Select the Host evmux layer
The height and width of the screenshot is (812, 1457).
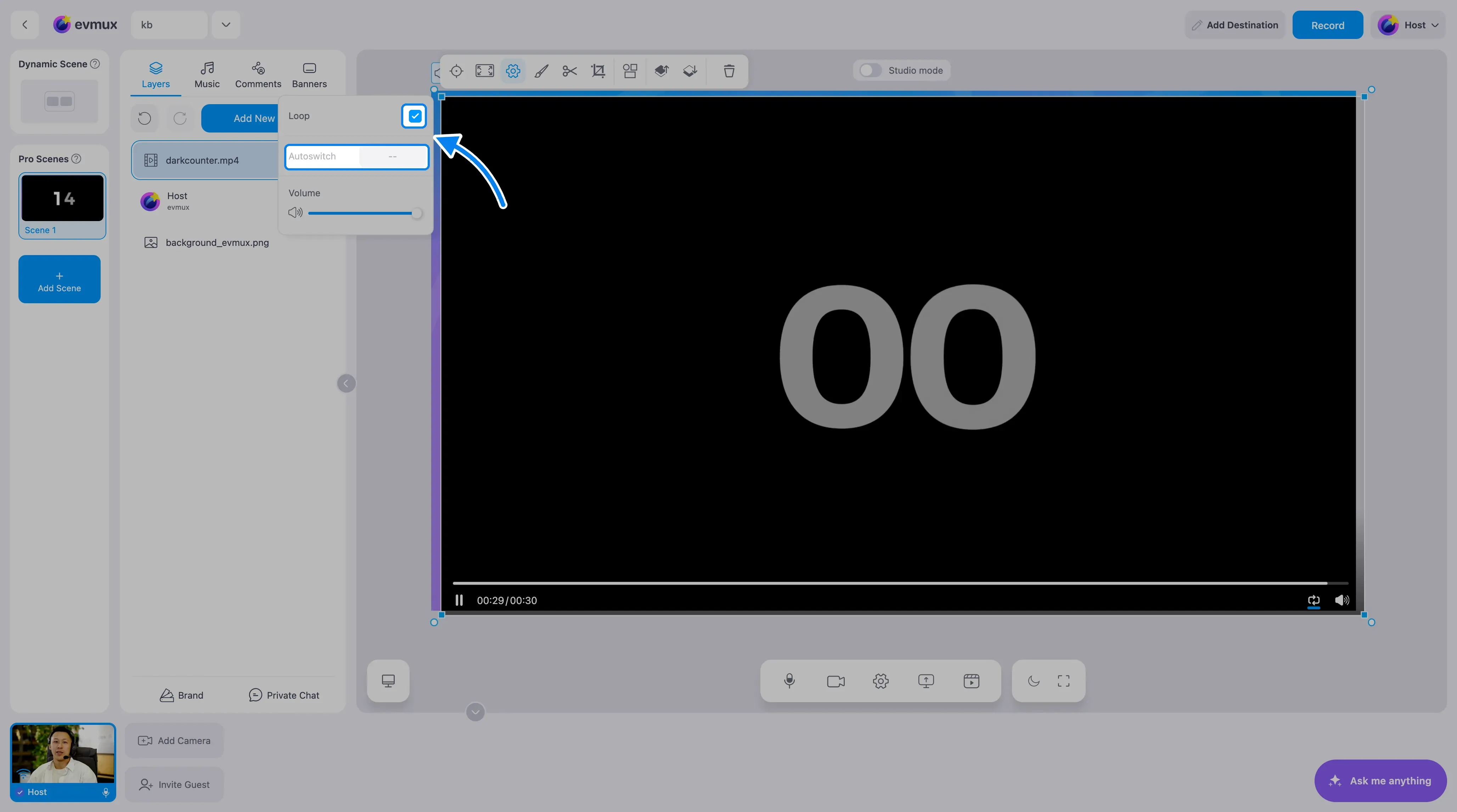(205, 201)
